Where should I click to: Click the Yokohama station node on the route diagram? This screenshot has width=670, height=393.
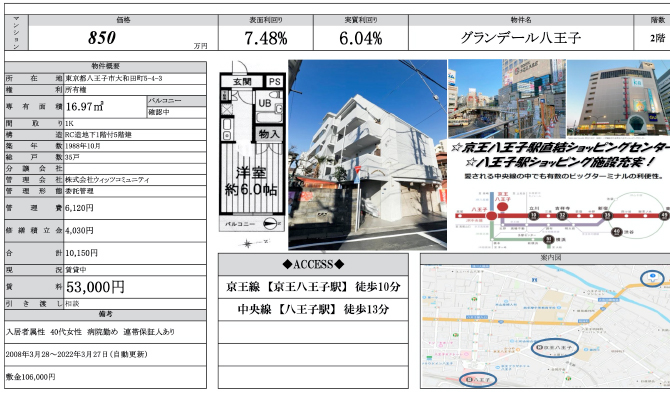click(549, 240)
